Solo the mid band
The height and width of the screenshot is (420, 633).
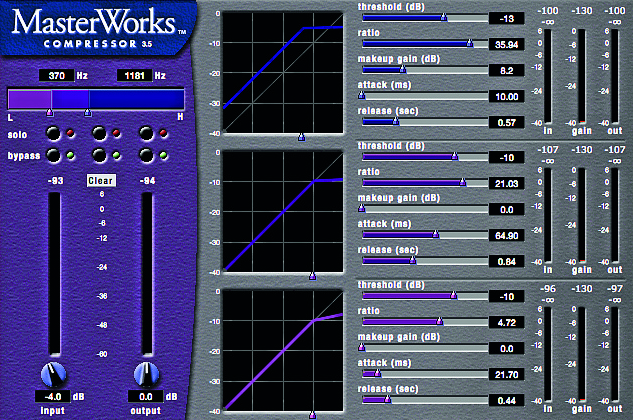(100, 134)
